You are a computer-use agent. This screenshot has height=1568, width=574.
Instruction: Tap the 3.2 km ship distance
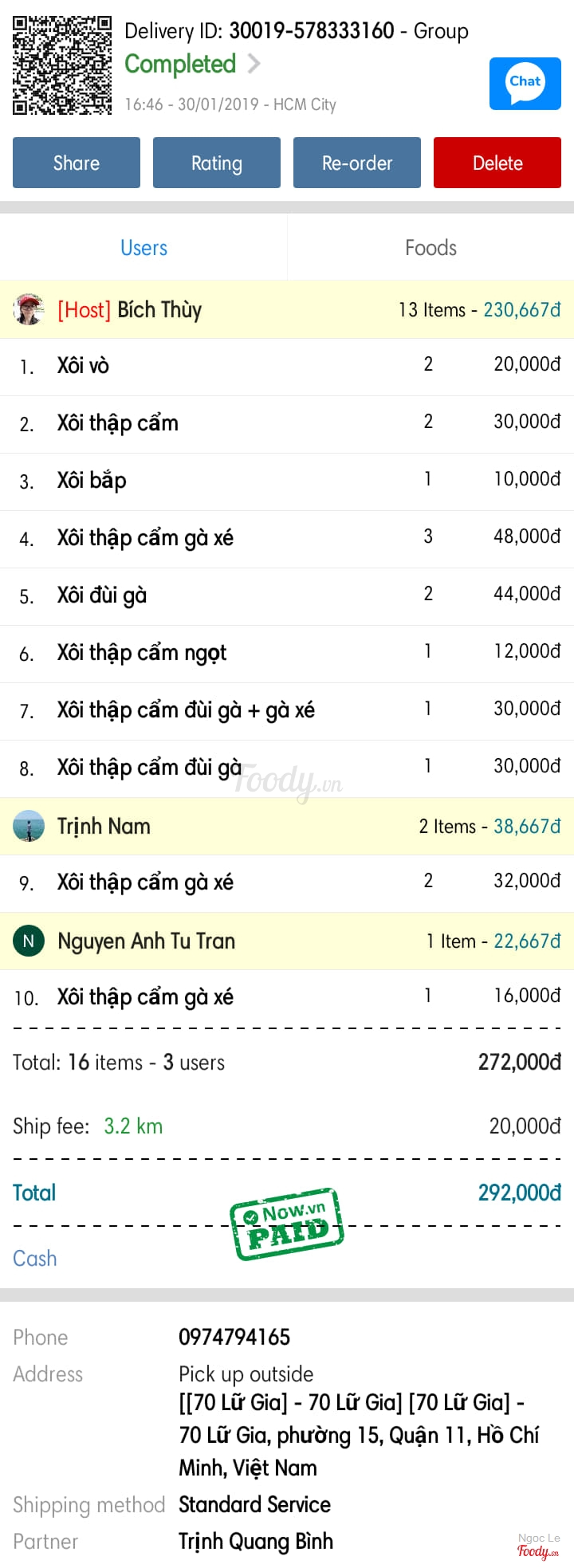click(x=133, y=1126)
